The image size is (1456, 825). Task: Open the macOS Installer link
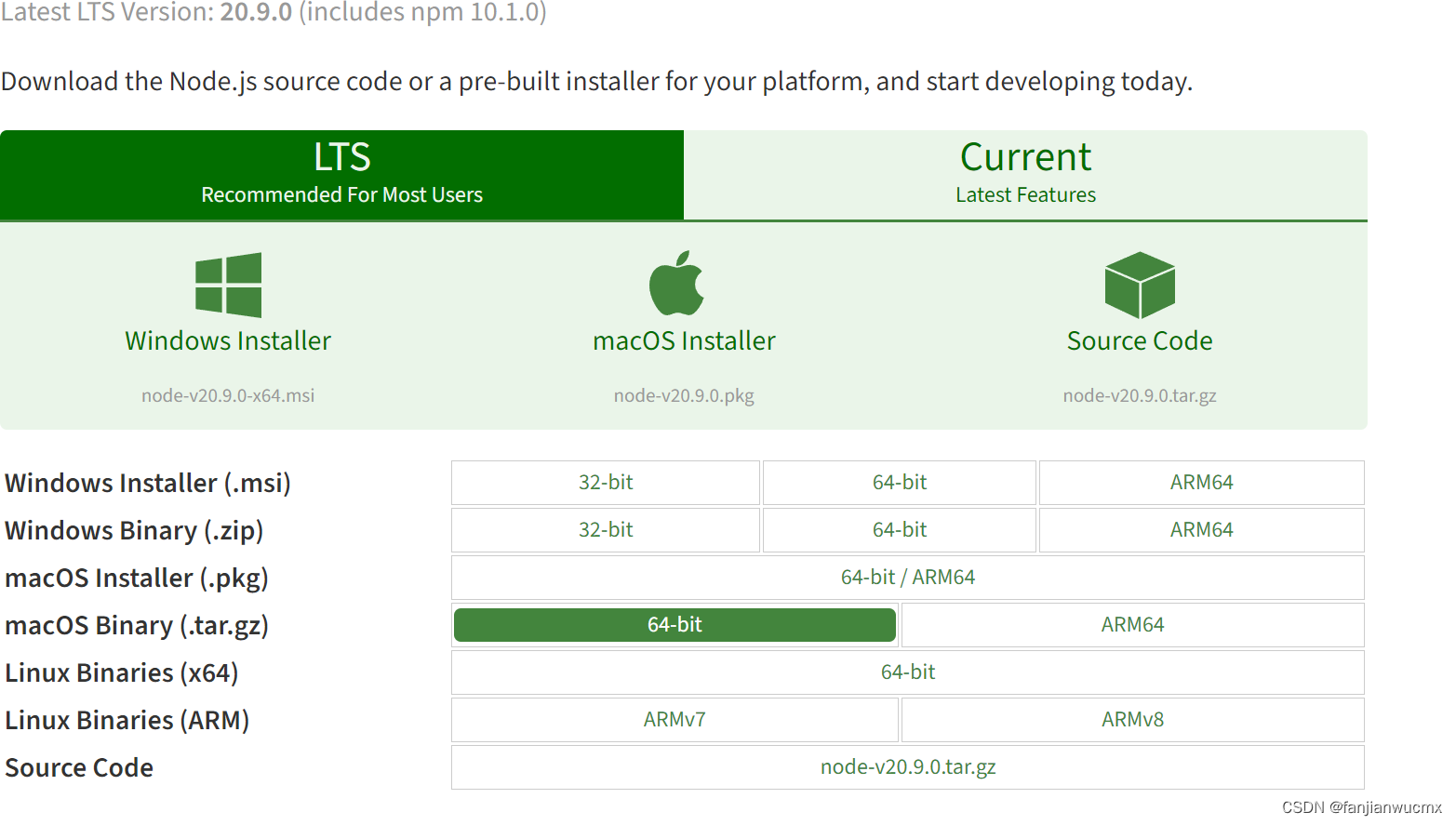pyautogui.click(x=684, y=340)
